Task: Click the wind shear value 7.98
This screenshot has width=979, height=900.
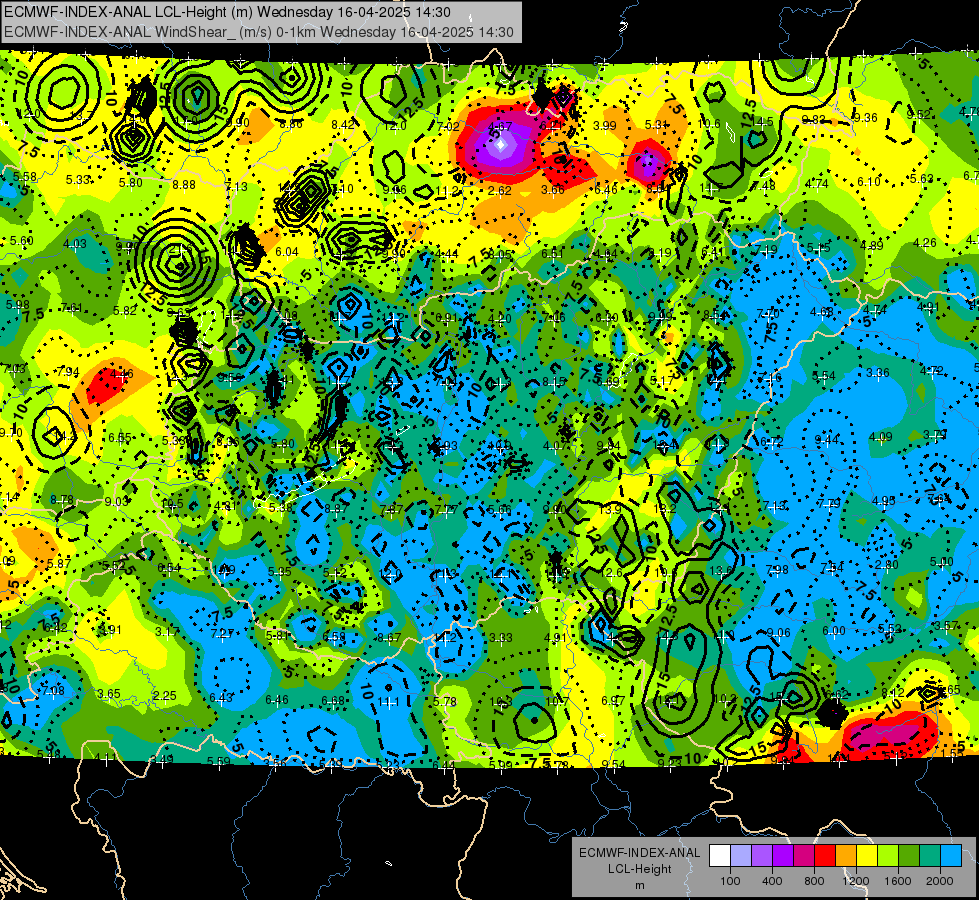Action: pyautogui.click(x=777, y=570)
